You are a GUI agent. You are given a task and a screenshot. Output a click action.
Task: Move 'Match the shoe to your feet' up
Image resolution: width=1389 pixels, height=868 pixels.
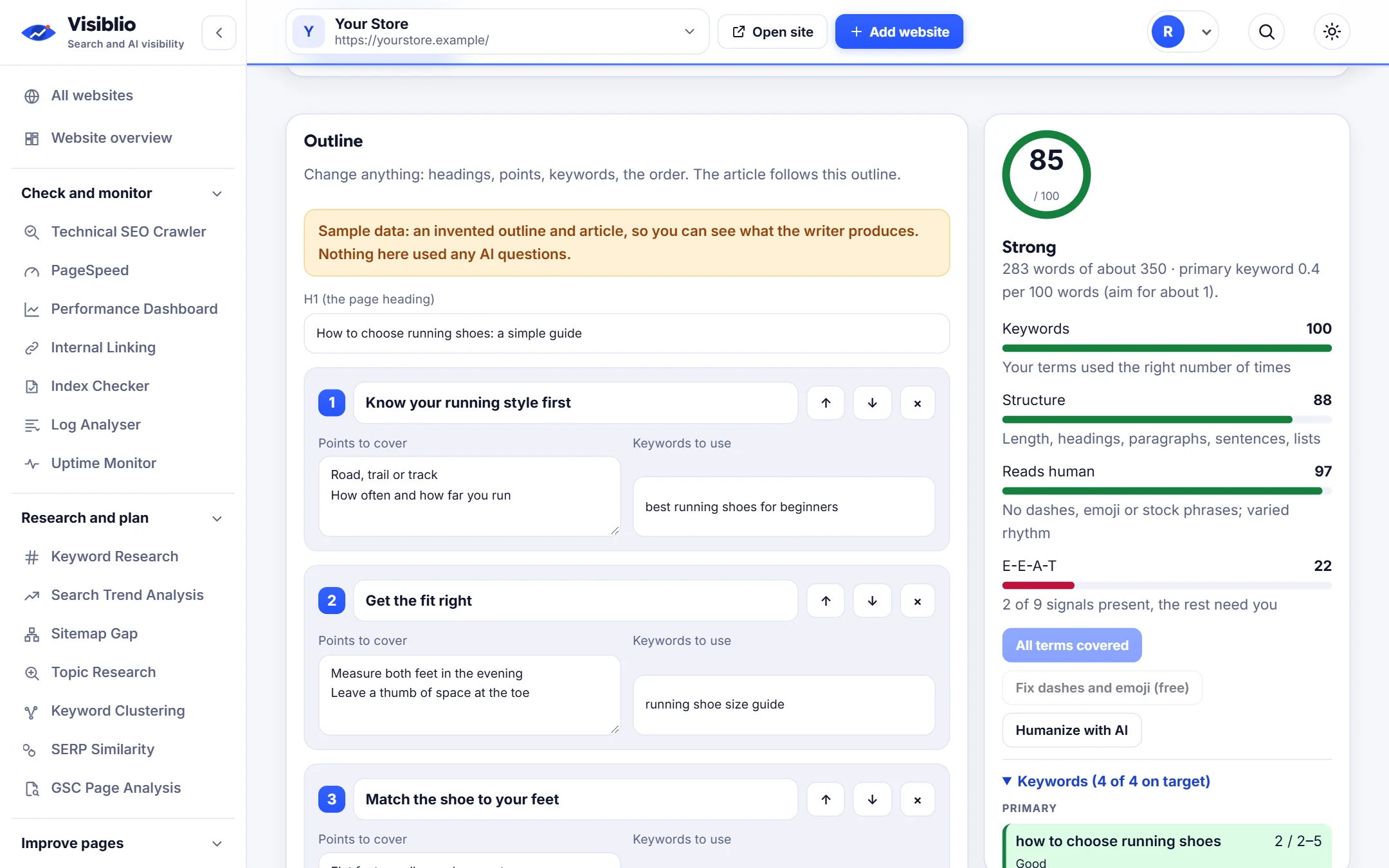[x=826, y=800]
